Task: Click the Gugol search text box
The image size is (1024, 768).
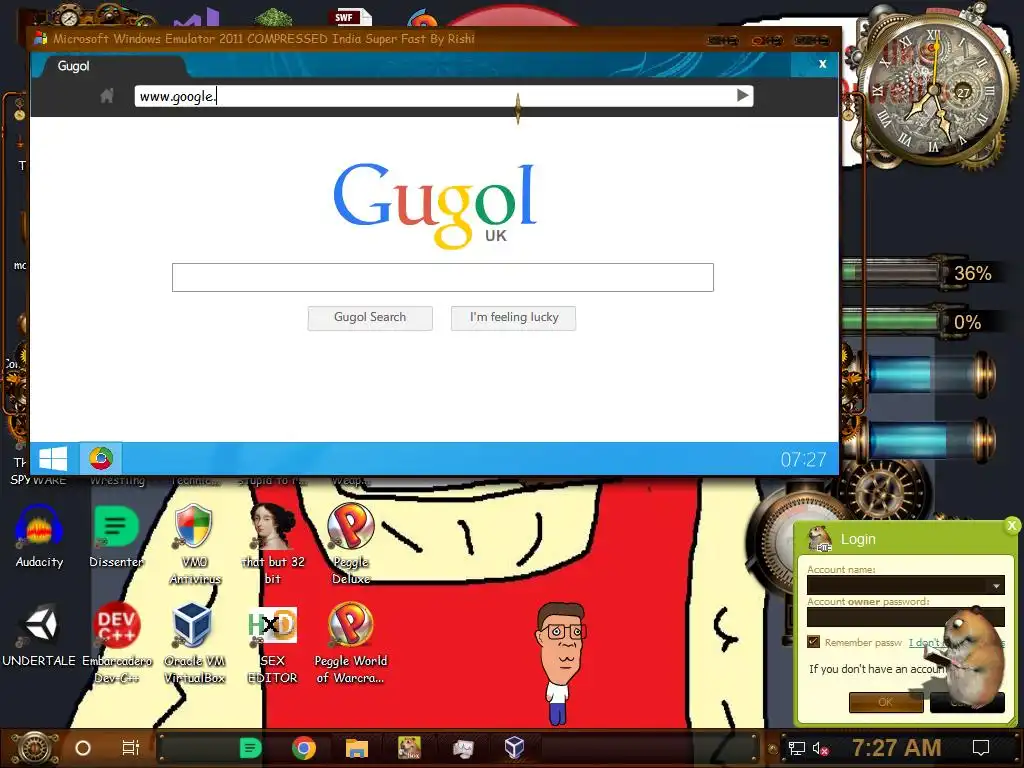Action: (x=443, y=278)
